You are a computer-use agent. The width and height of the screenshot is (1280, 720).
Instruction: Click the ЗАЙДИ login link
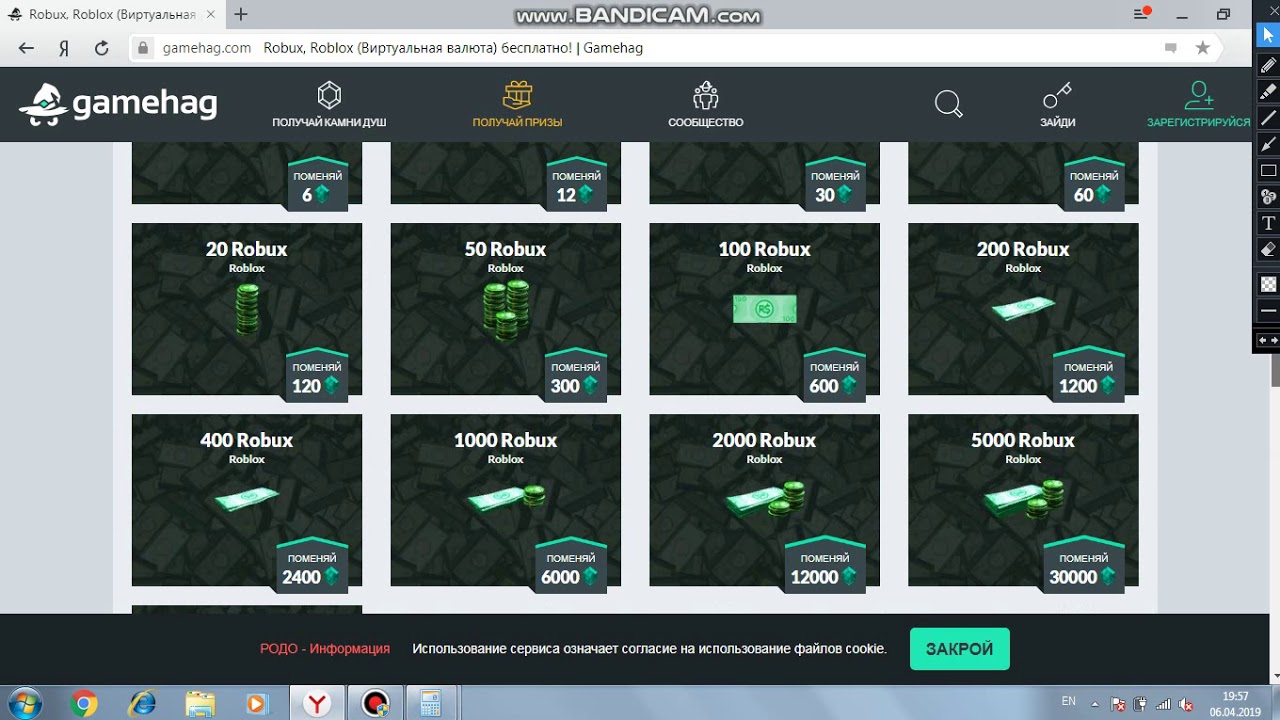1057,122
